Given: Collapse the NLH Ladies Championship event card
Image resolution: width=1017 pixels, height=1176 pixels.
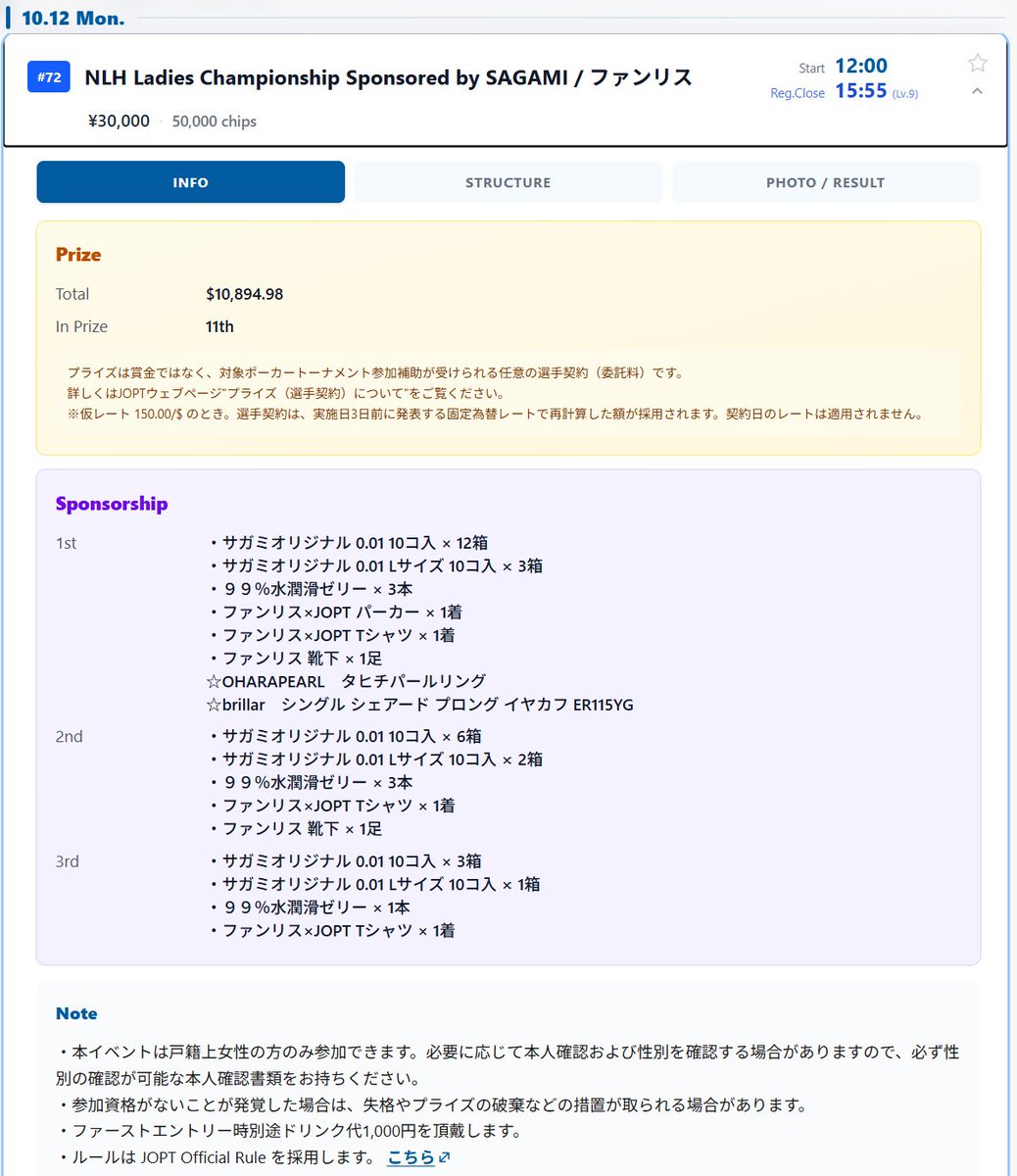Looking at the screenshot, I should pos(977,91).
